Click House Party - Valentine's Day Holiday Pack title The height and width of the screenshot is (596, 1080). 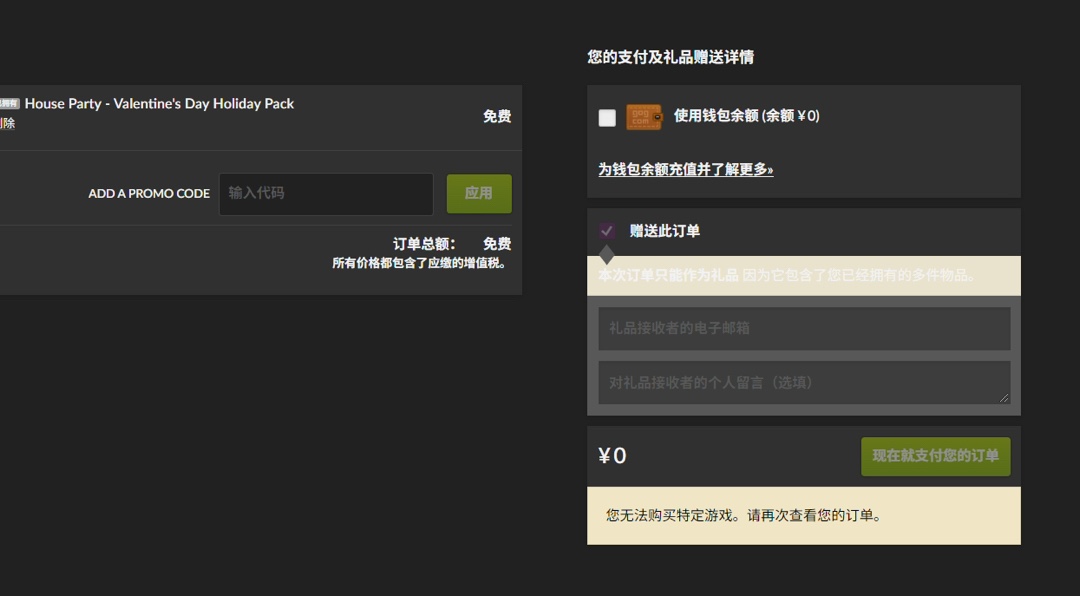point(159,103)
